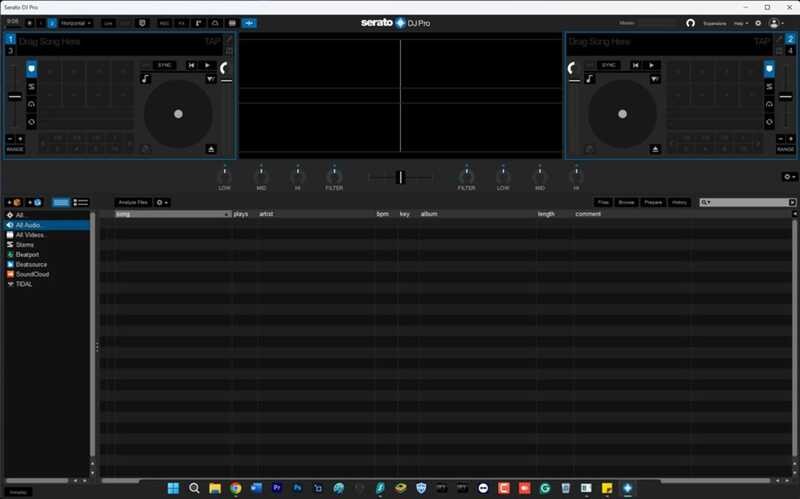Screen dimensions: 800x499
Task: Click the Analyze Files button
Action: (133, 203)
